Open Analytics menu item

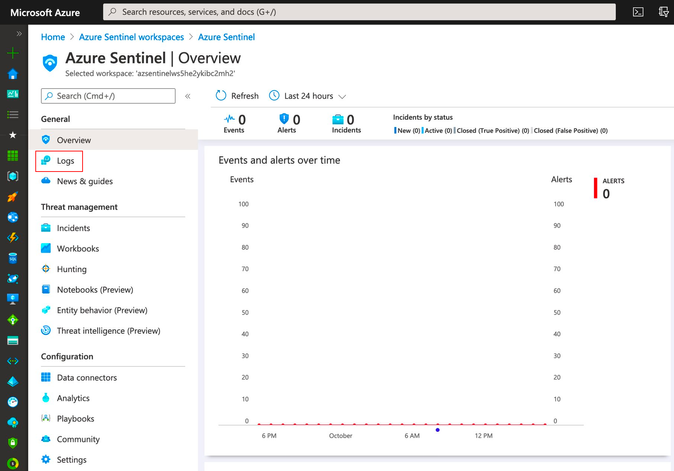73,398
